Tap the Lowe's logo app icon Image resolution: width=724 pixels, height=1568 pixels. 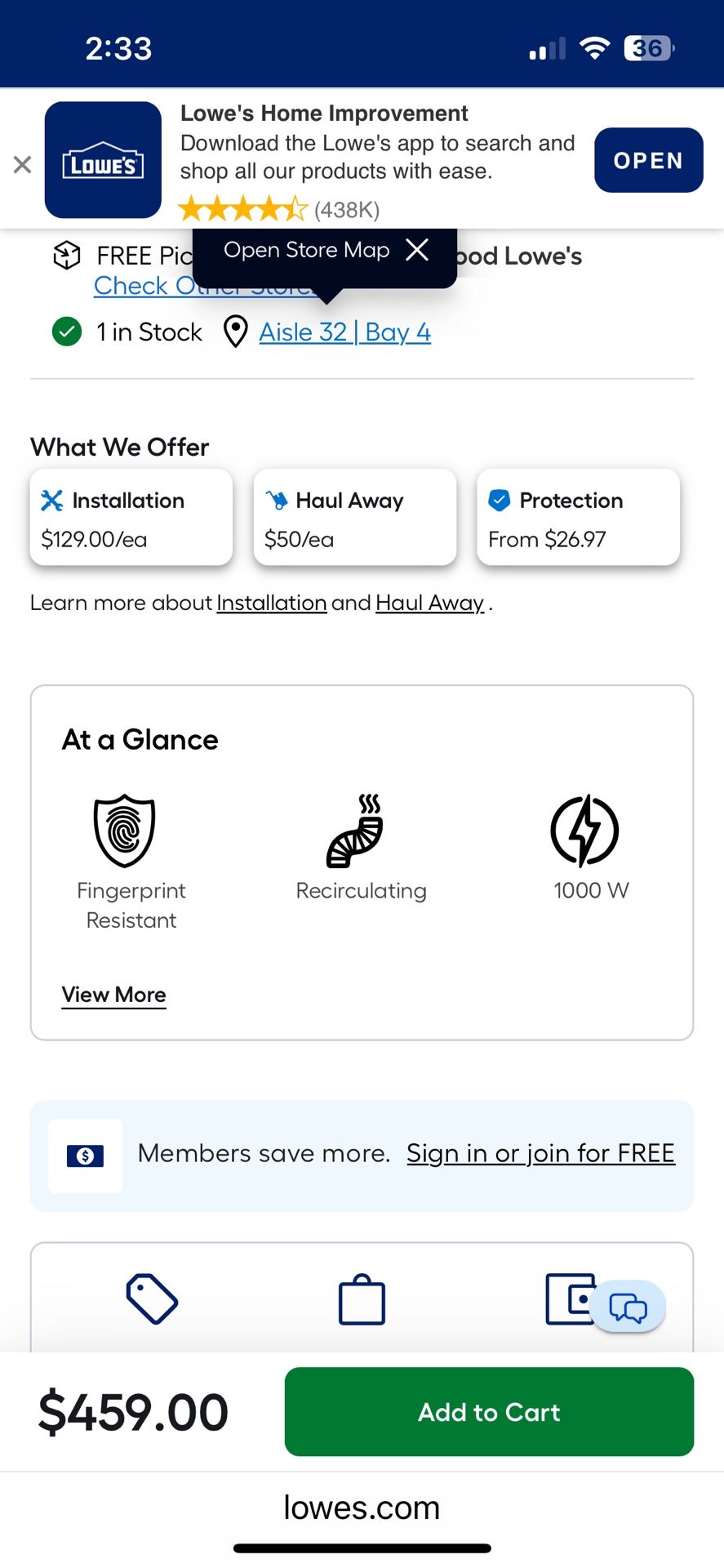point(103,160)
